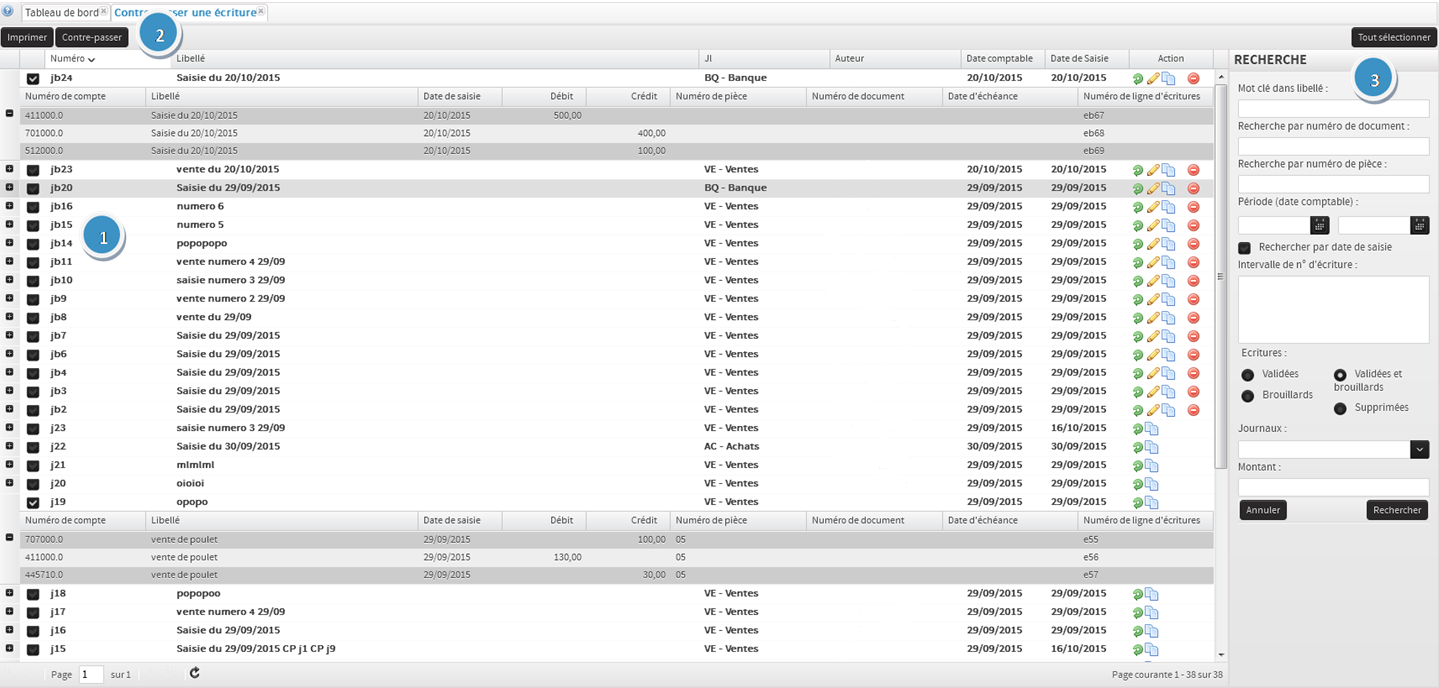Switch to the 'Tableau de bord' tab

click(61, 12)
